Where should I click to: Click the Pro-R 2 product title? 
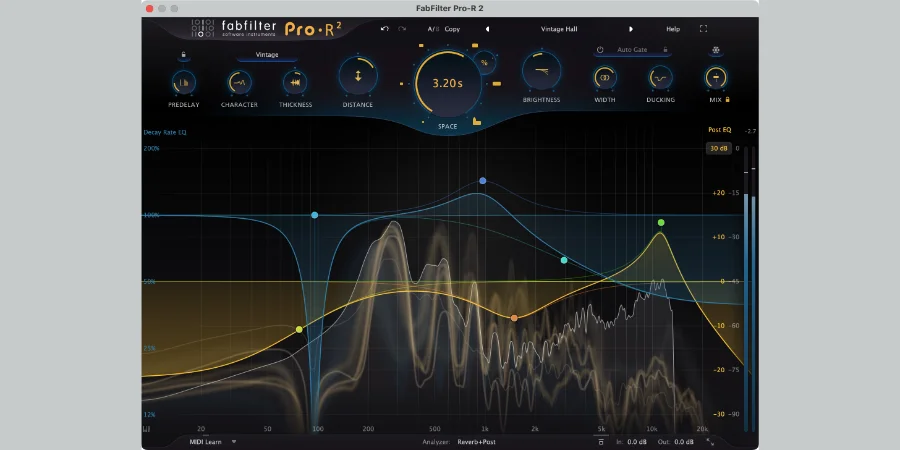[313, 29]
